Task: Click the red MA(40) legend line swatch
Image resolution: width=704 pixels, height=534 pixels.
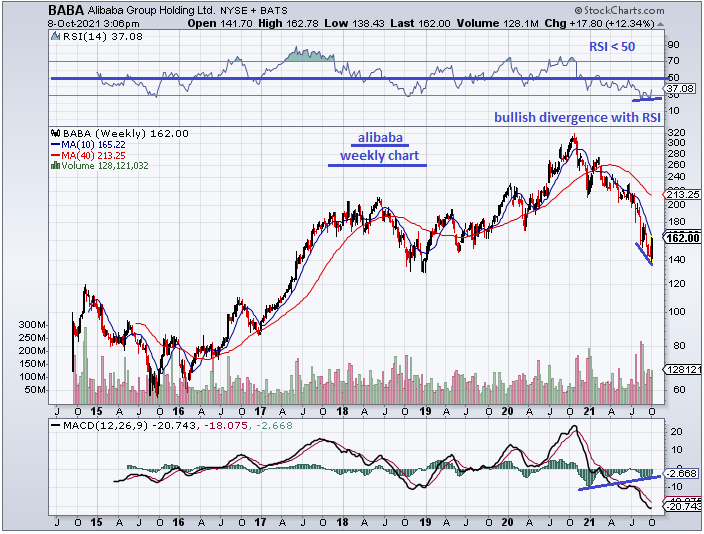Action: point(56,155)
